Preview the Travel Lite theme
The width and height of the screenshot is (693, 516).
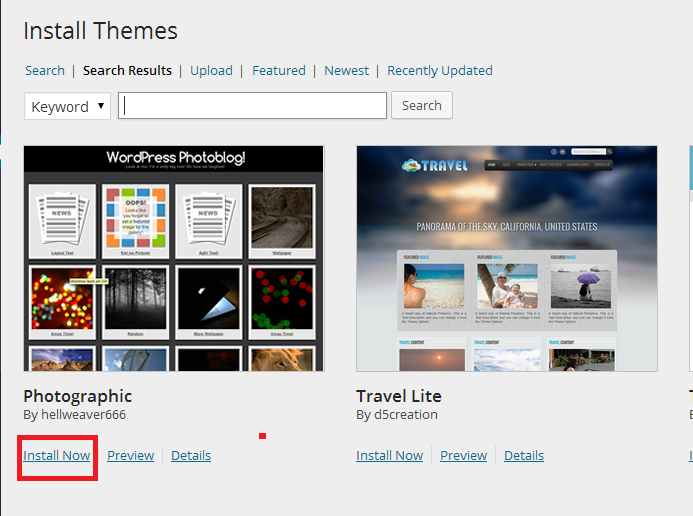click(463, 455)
